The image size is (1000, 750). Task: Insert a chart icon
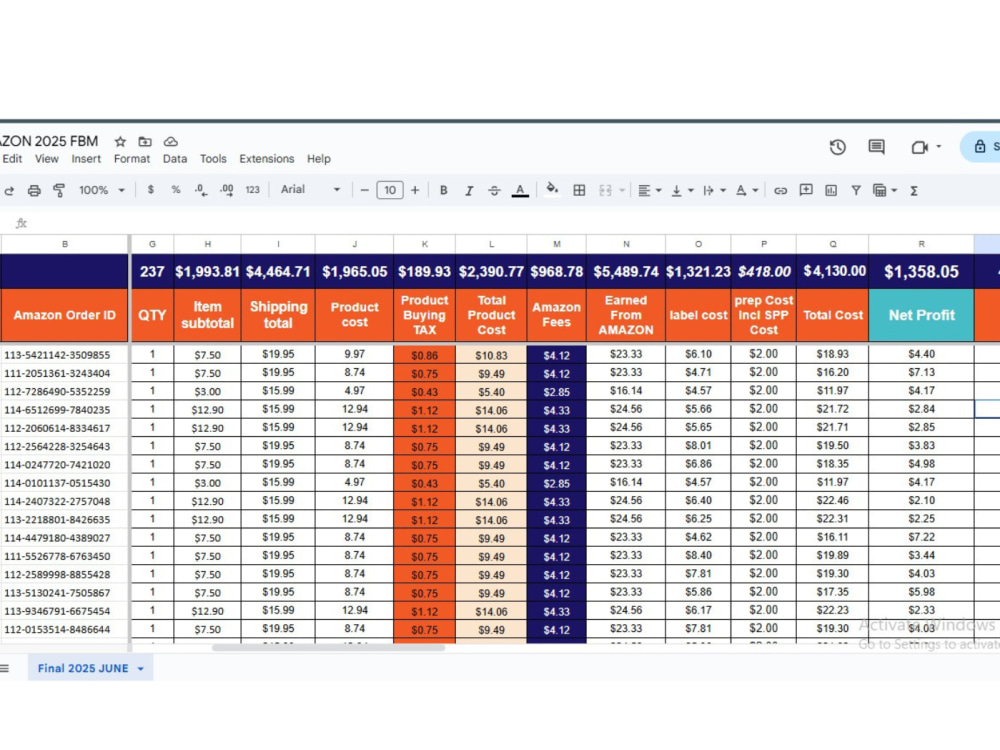[x=831, y=190]
